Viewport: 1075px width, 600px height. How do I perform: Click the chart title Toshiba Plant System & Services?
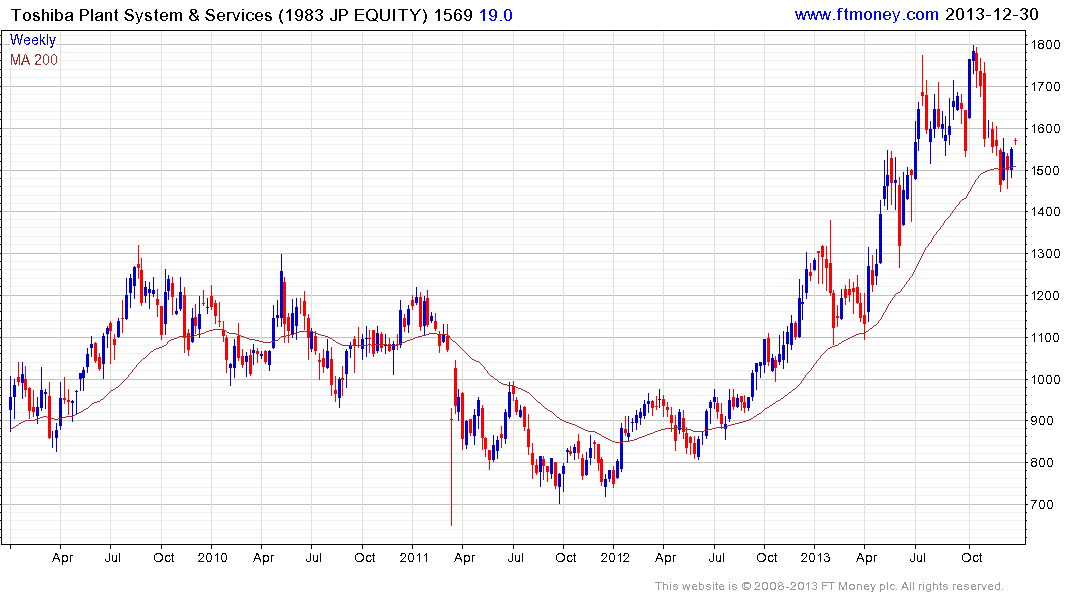point(143,15)
